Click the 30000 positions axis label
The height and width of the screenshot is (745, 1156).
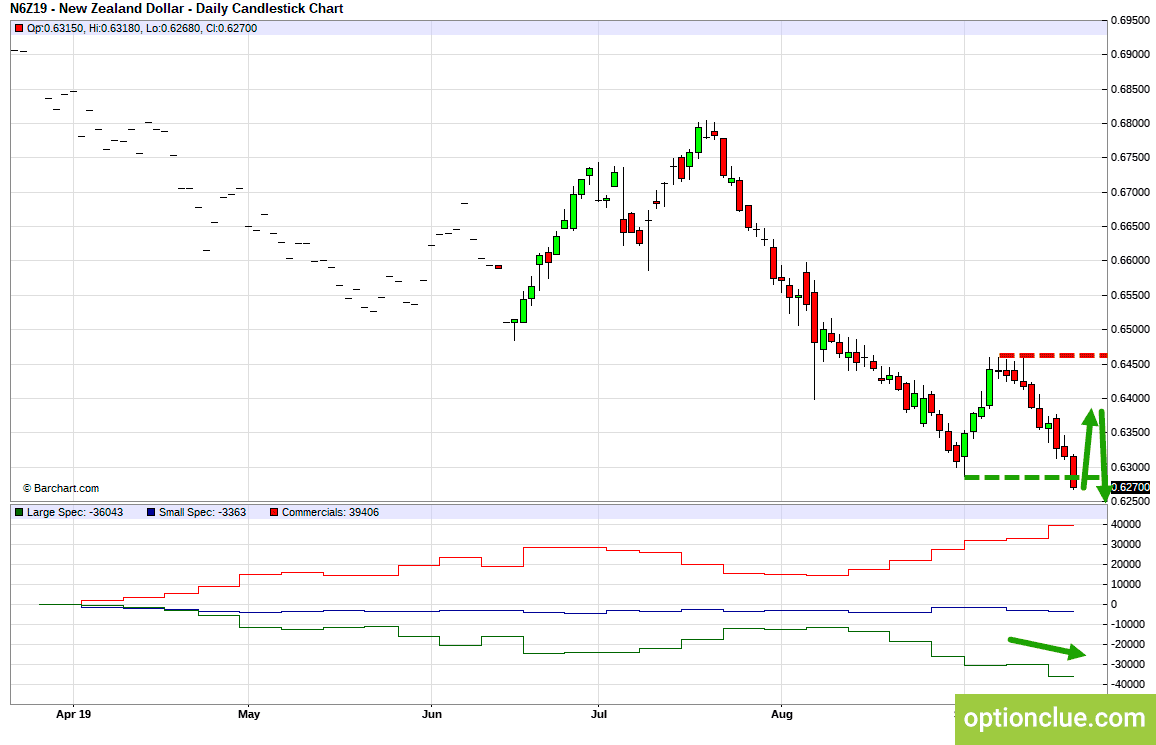click(x=1124, y=545)
